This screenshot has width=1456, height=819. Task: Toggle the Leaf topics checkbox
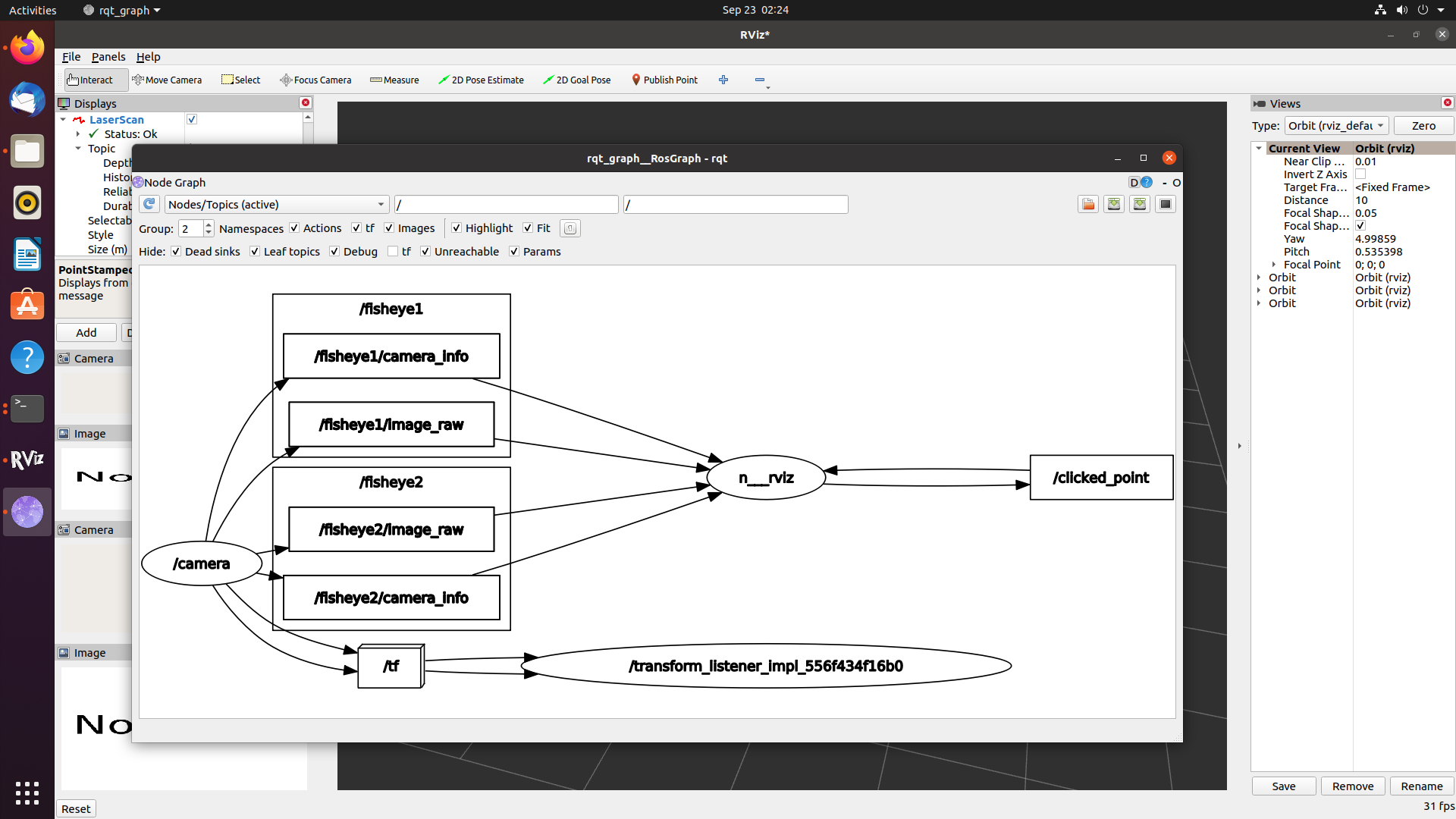pos(255,252)
